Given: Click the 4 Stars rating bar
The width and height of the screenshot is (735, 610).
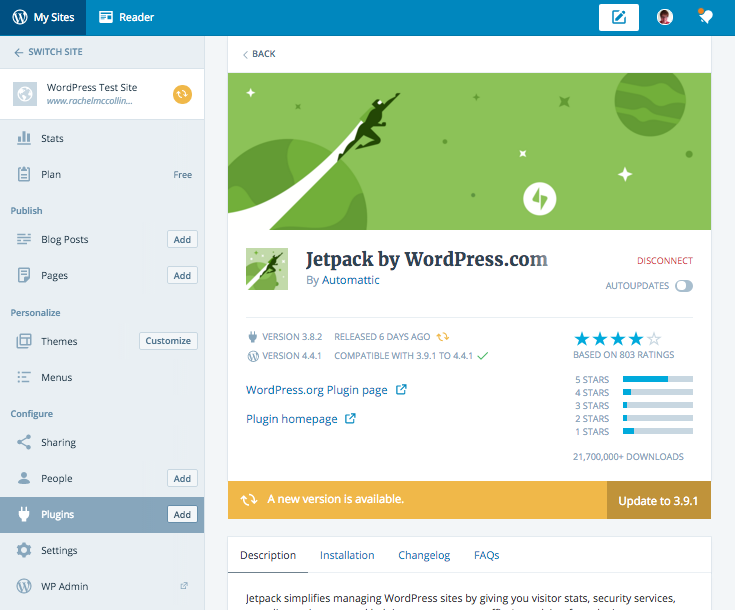Looking at the screenshot, I should 658,392.
